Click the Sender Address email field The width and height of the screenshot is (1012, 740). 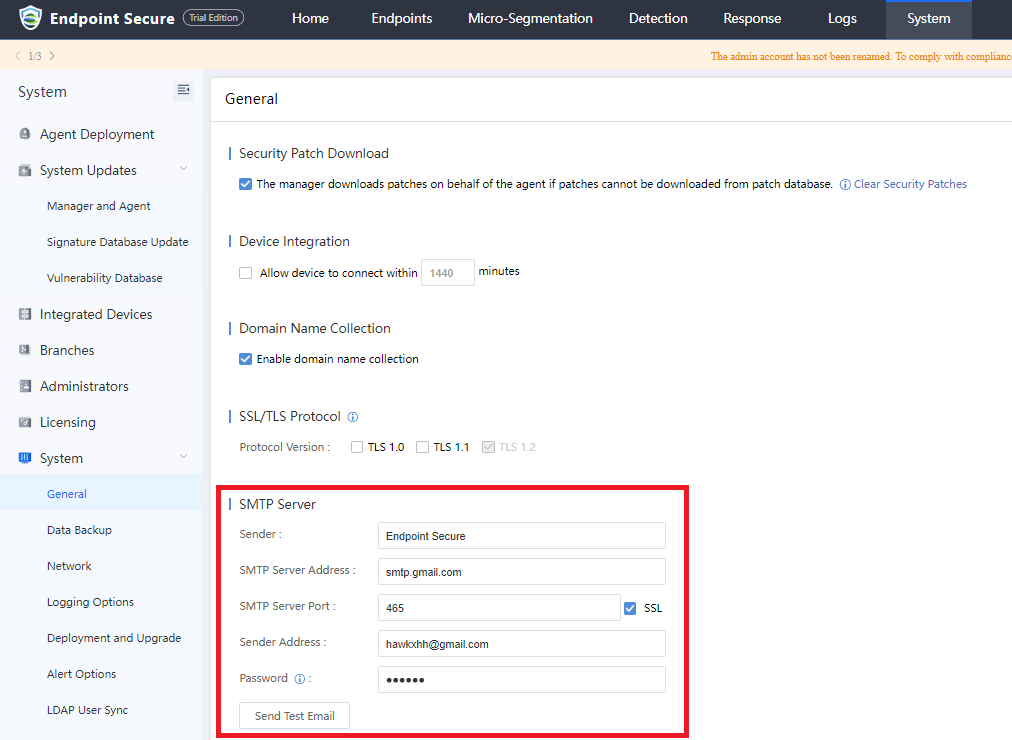pos(521,644)
